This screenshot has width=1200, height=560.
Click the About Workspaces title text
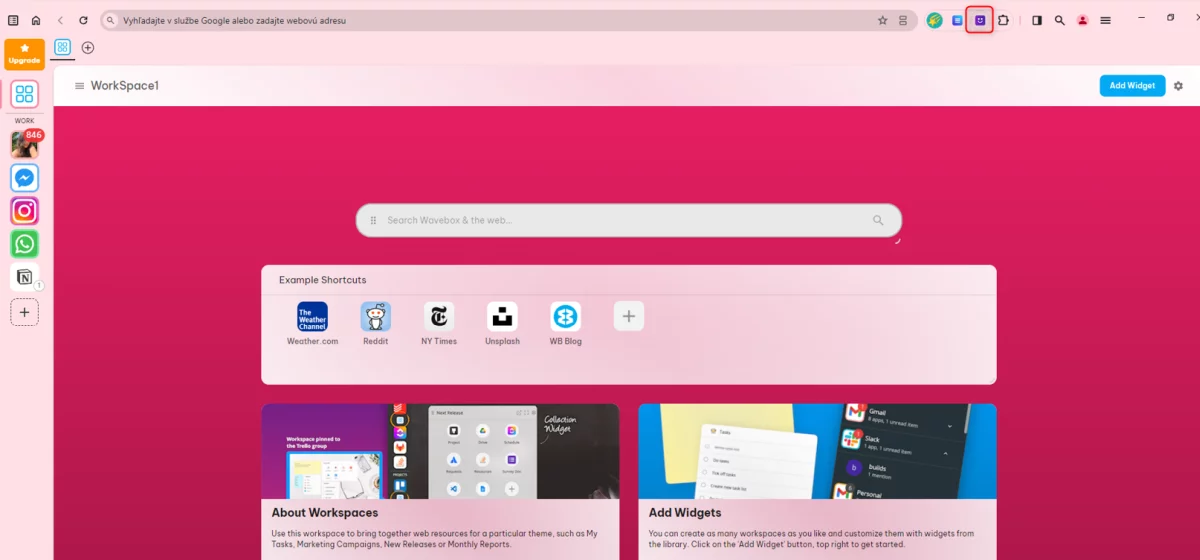[x=325, y=513]
